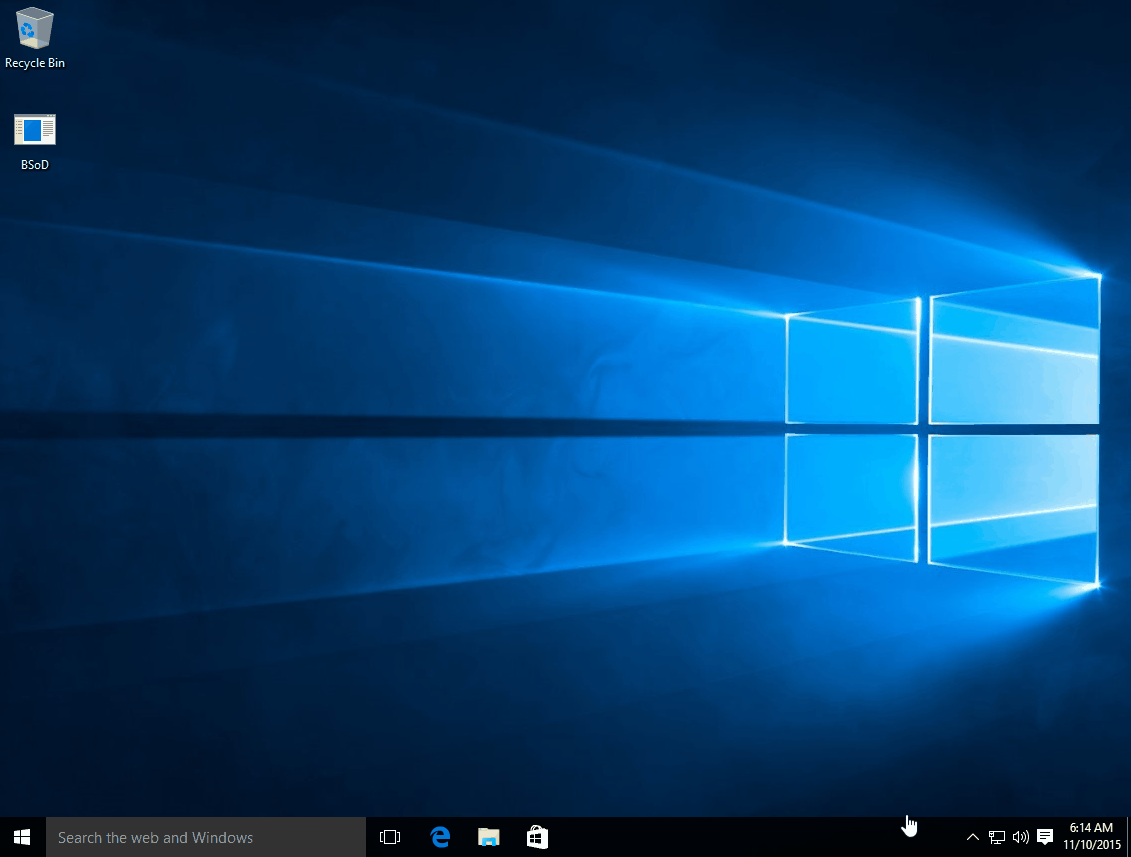
Task: Open File Explorer from the taskbar
Action: pyautogui.click(x=489, y=837)
